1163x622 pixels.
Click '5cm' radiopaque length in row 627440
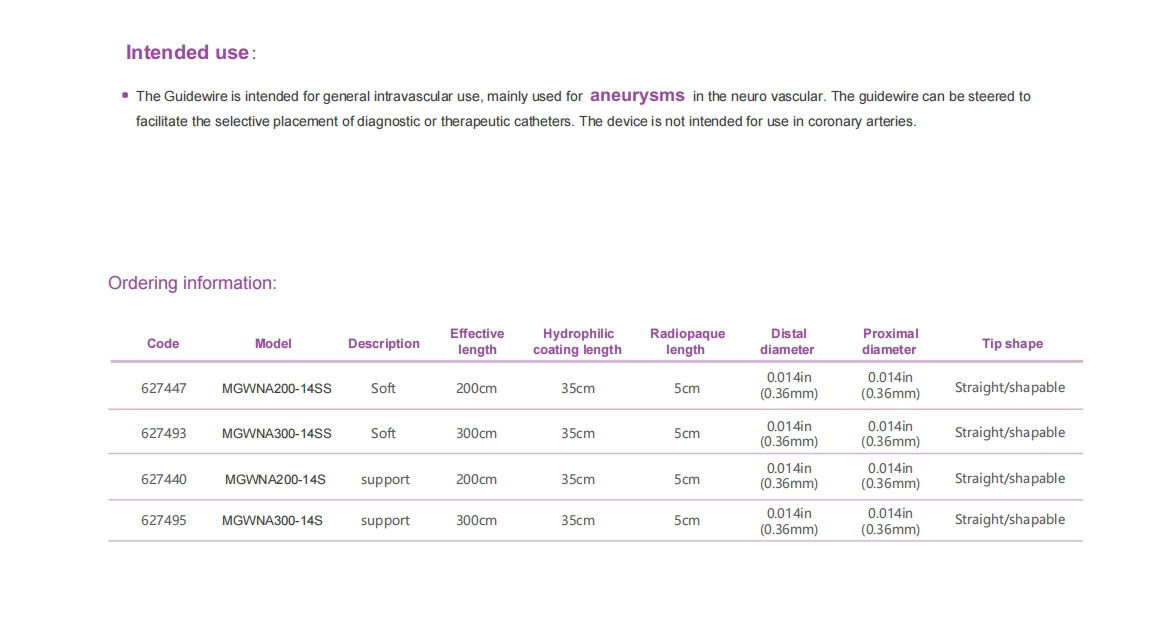(x=687, y=480)
